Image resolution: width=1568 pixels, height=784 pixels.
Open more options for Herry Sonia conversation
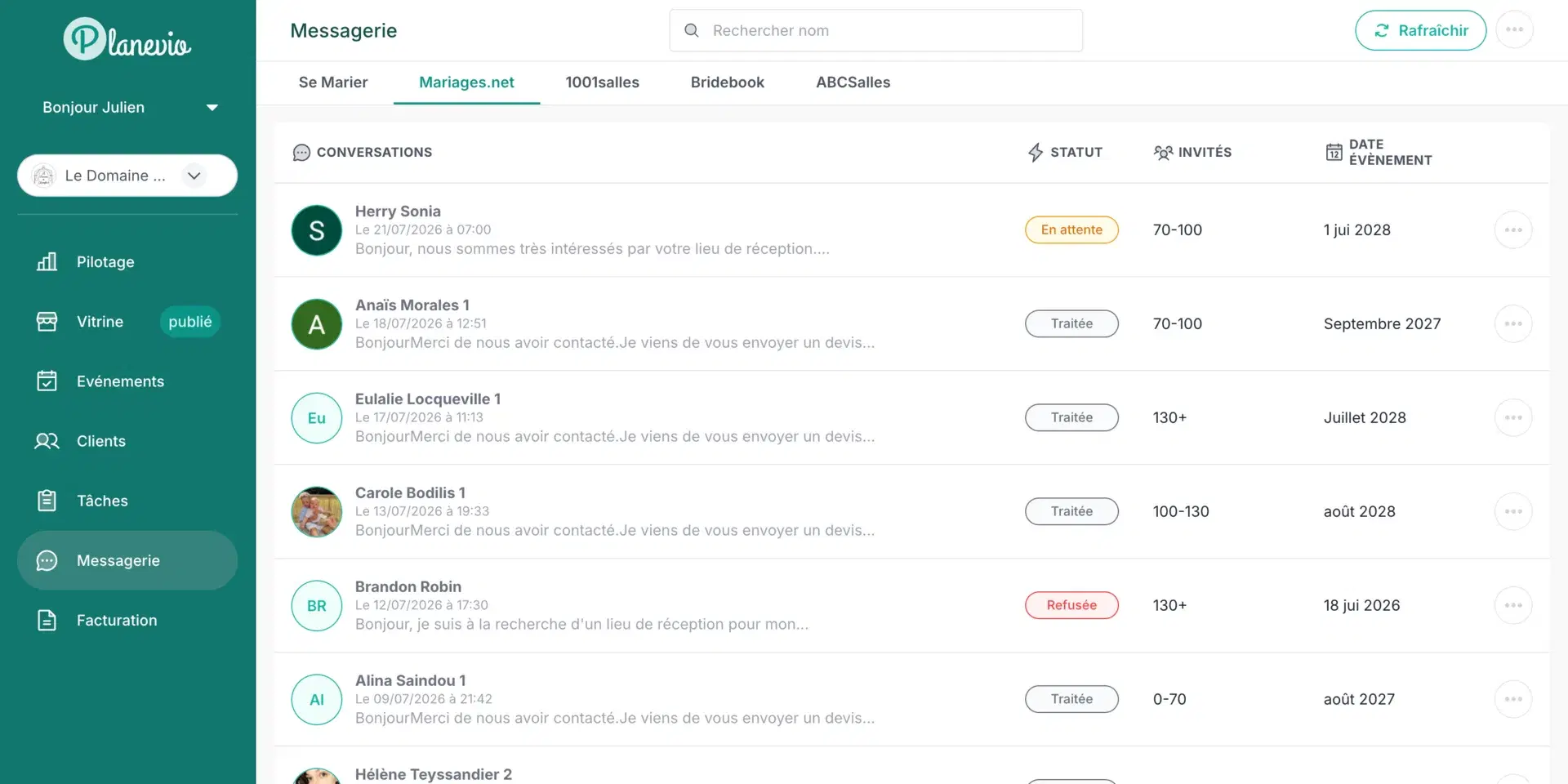1512,230
